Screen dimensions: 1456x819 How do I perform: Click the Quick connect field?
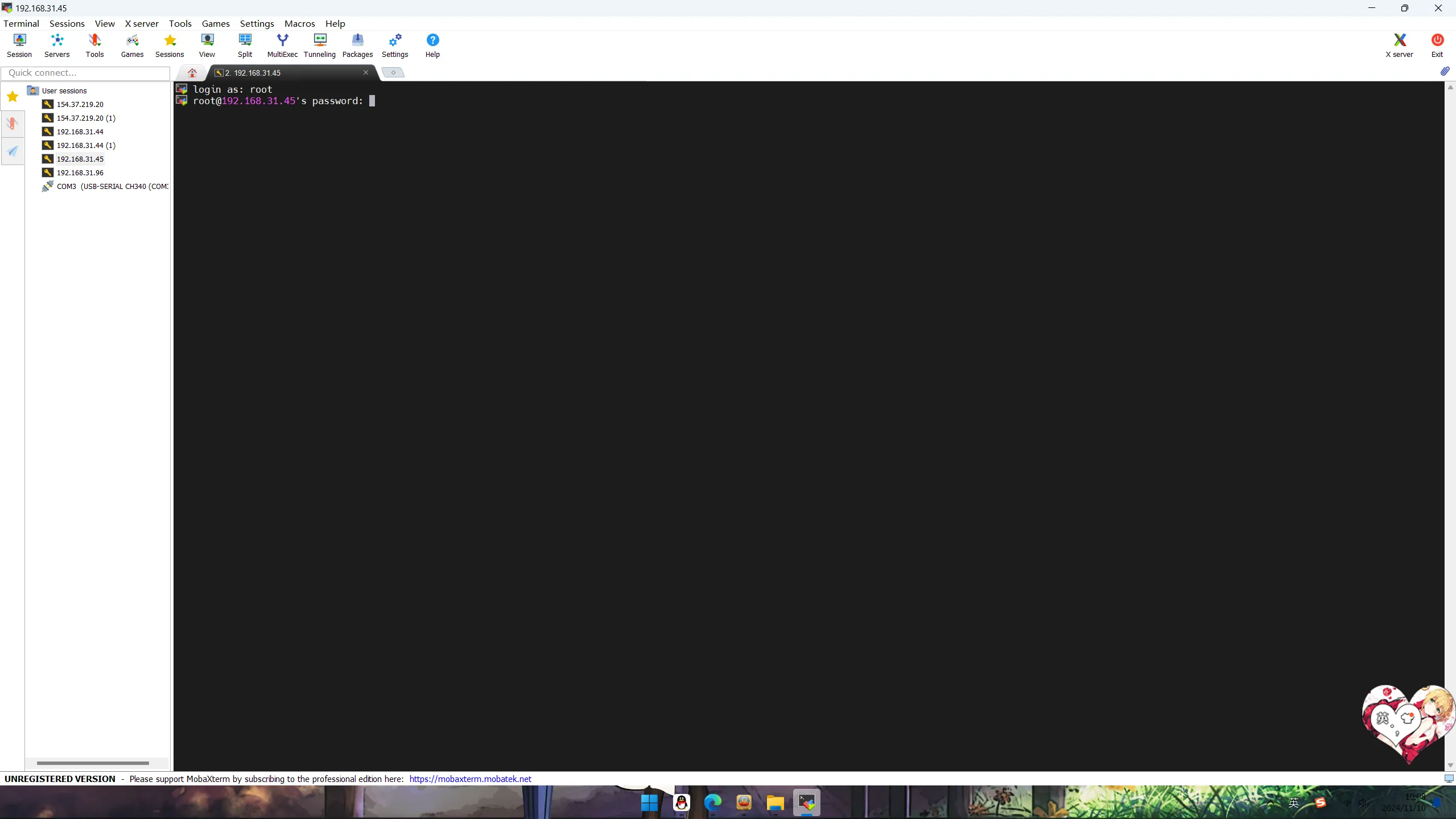tap(85, 73)
